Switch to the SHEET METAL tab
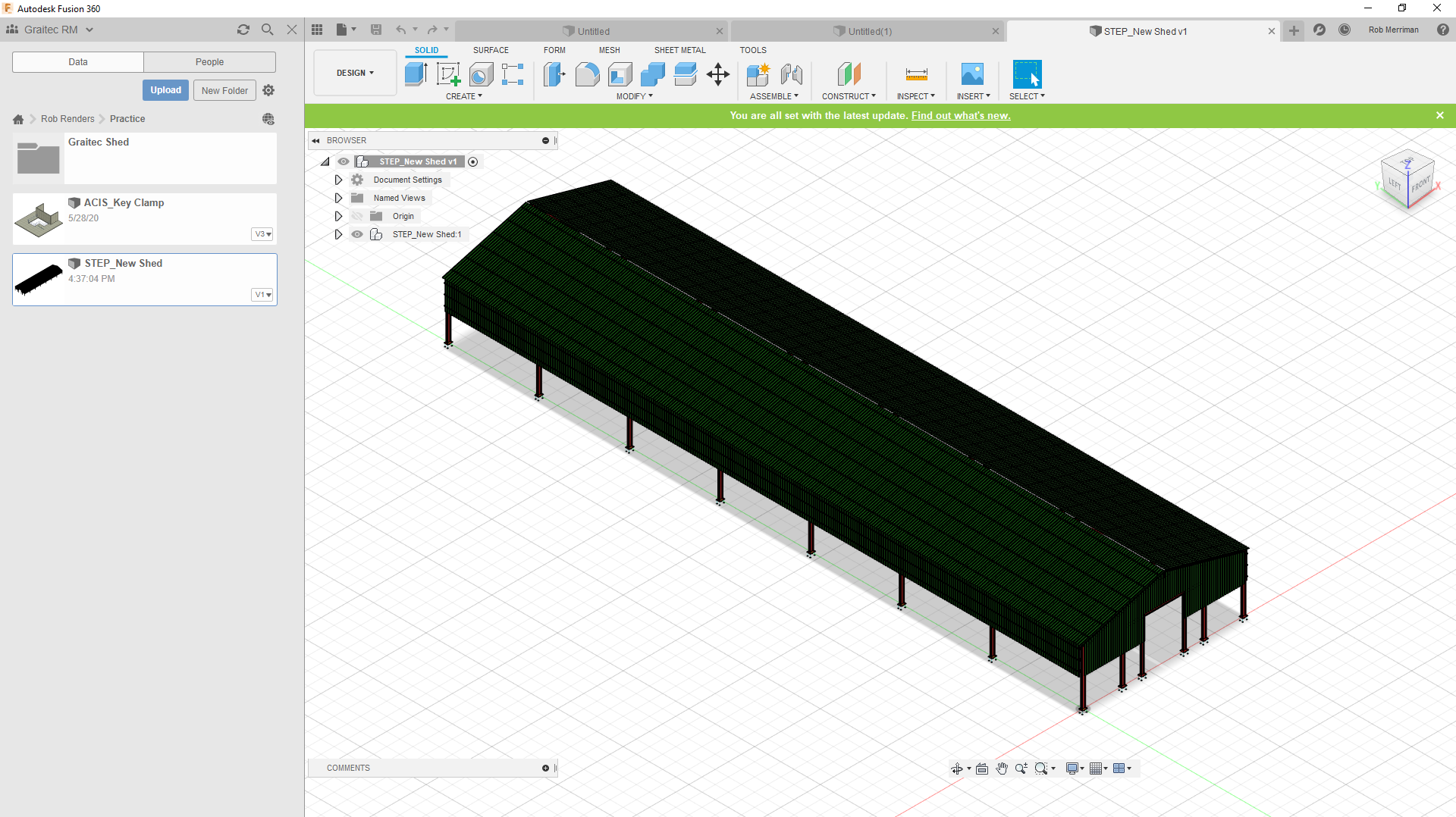Viewport: 1456px width, 817px height. click(x=680, y=50)
